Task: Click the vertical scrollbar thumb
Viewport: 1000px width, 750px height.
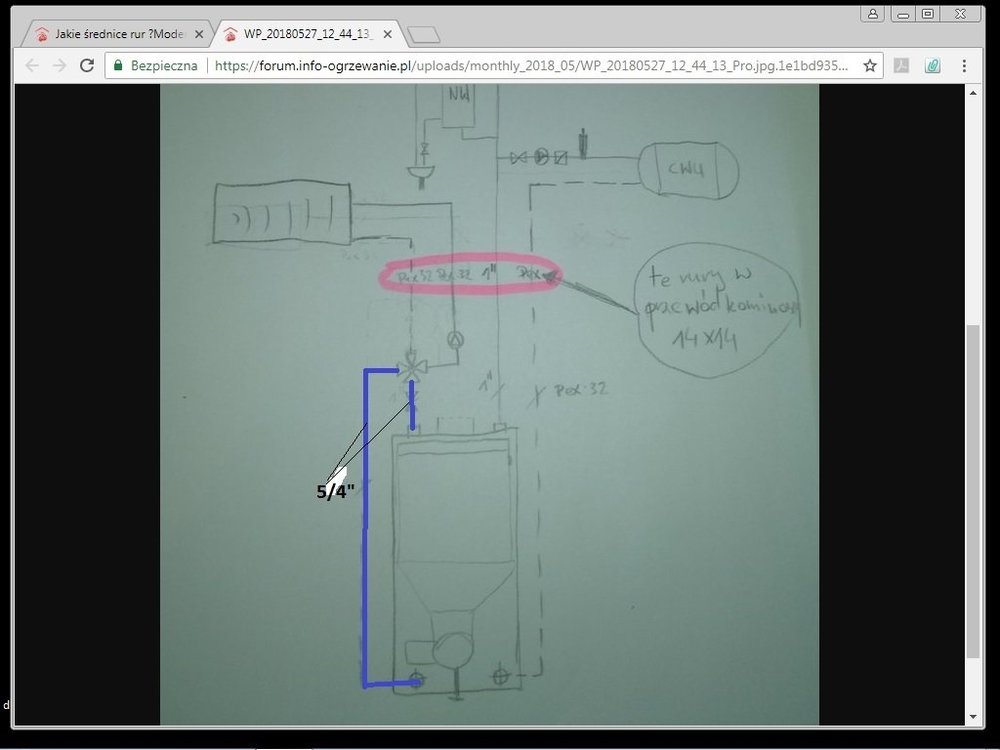Action: tap(974, 490)
